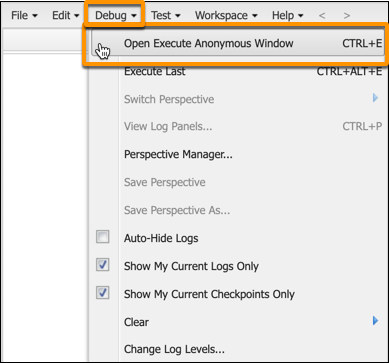Select the Execute Last menu entry
Viewport: 389px width, 363px height.
pyautogui.click(x=238, y=71)
